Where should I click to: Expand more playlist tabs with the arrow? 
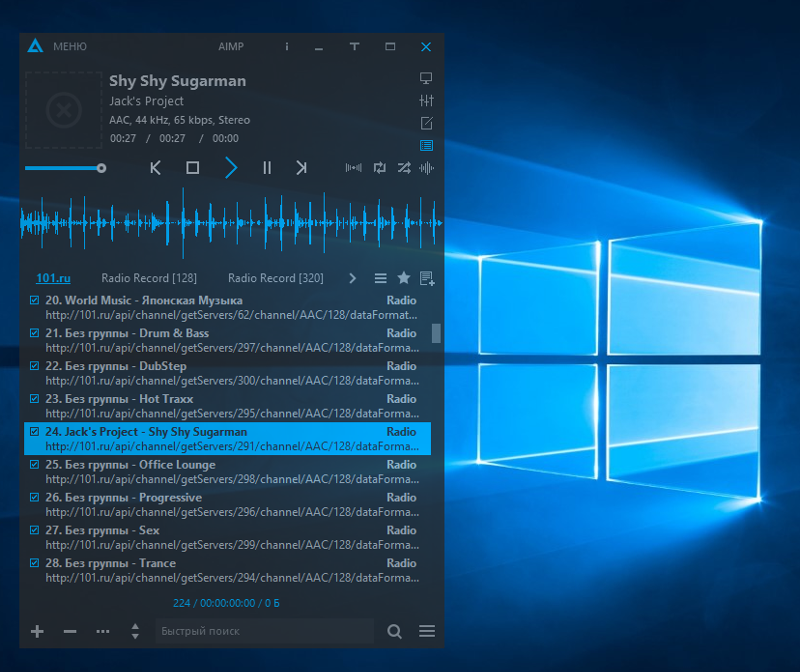click(x=353, y=278)
